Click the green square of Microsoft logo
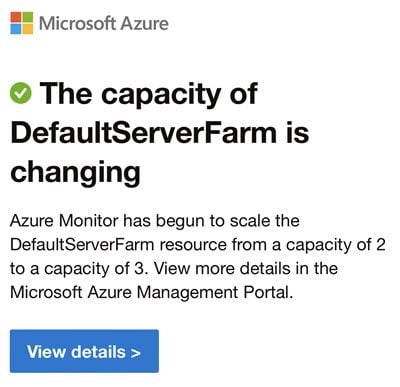The image size is (400, 387). 28,17
